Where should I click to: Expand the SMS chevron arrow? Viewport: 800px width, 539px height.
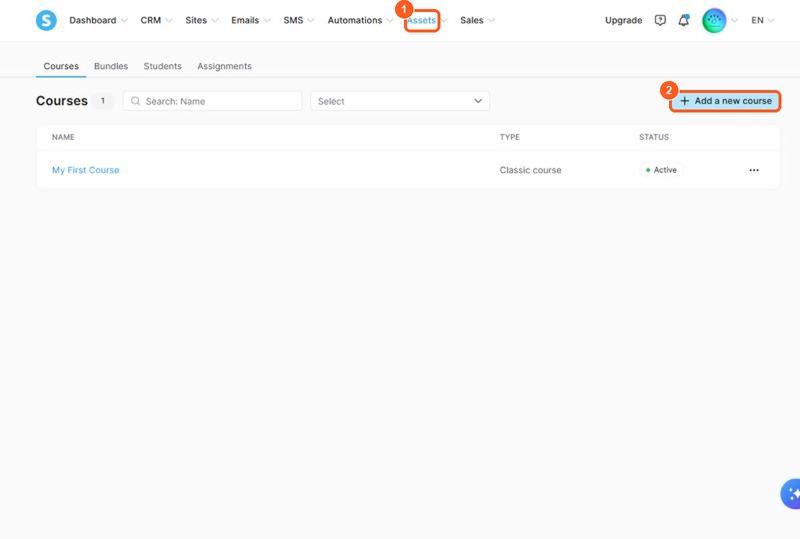[x=310, y=20]
